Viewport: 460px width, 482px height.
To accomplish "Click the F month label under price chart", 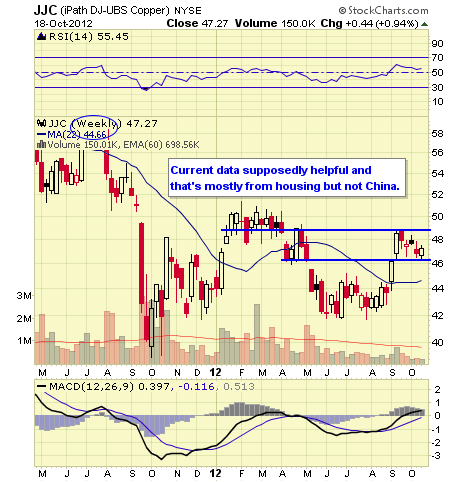I will pyautogui.click(x=242, y=373).
